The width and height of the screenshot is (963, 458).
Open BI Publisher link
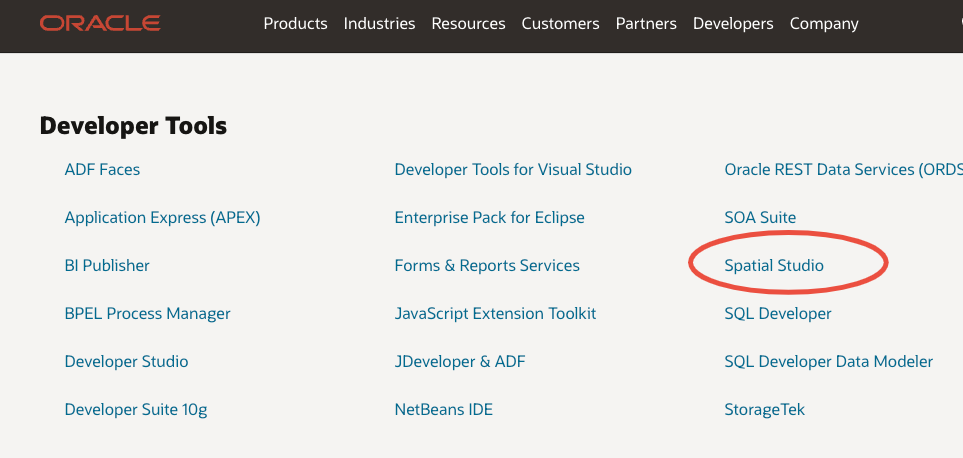(107, 266)
